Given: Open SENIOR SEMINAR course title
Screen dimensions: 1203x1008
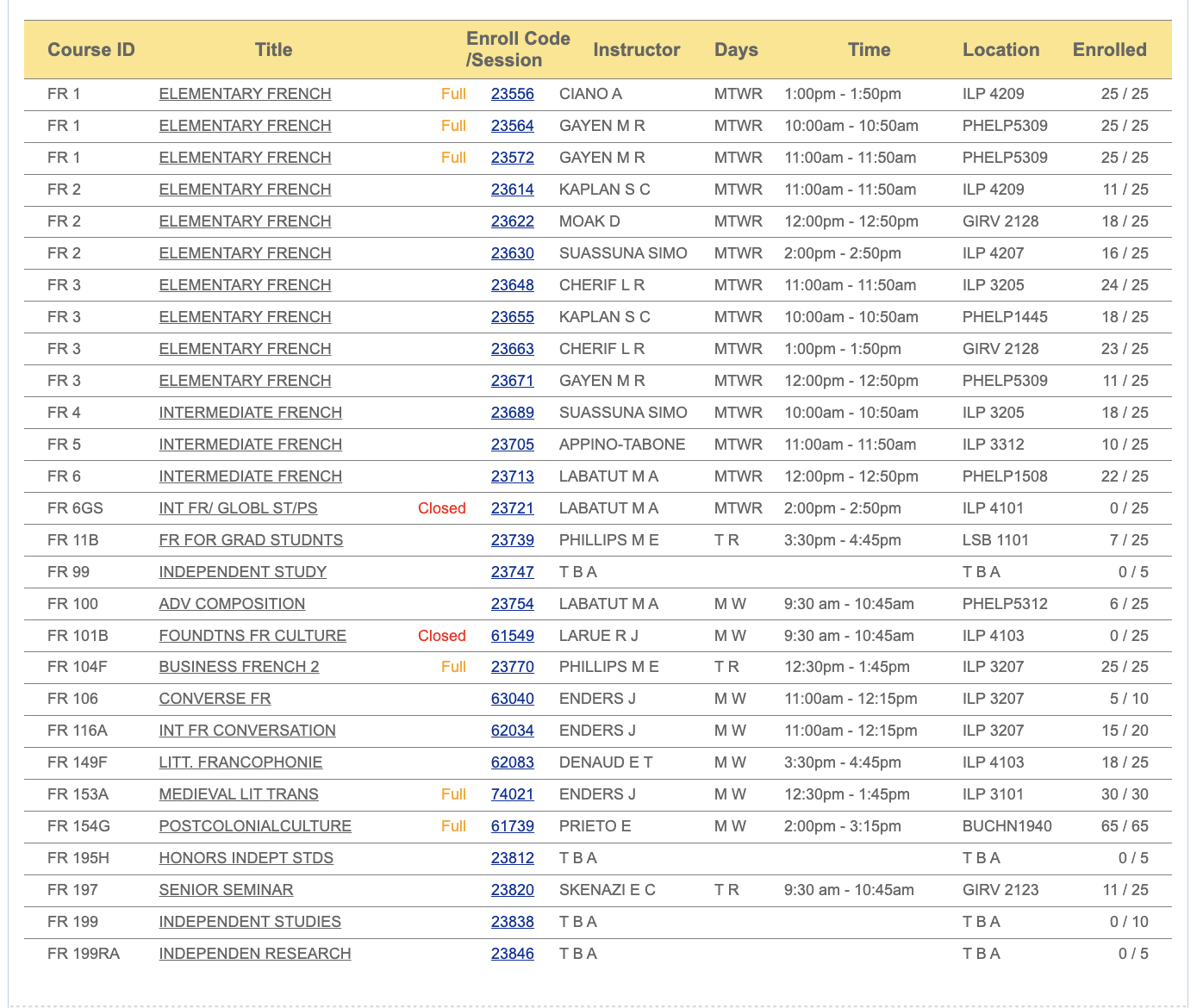Looking at the screenshot, I should tap(226, 890).
